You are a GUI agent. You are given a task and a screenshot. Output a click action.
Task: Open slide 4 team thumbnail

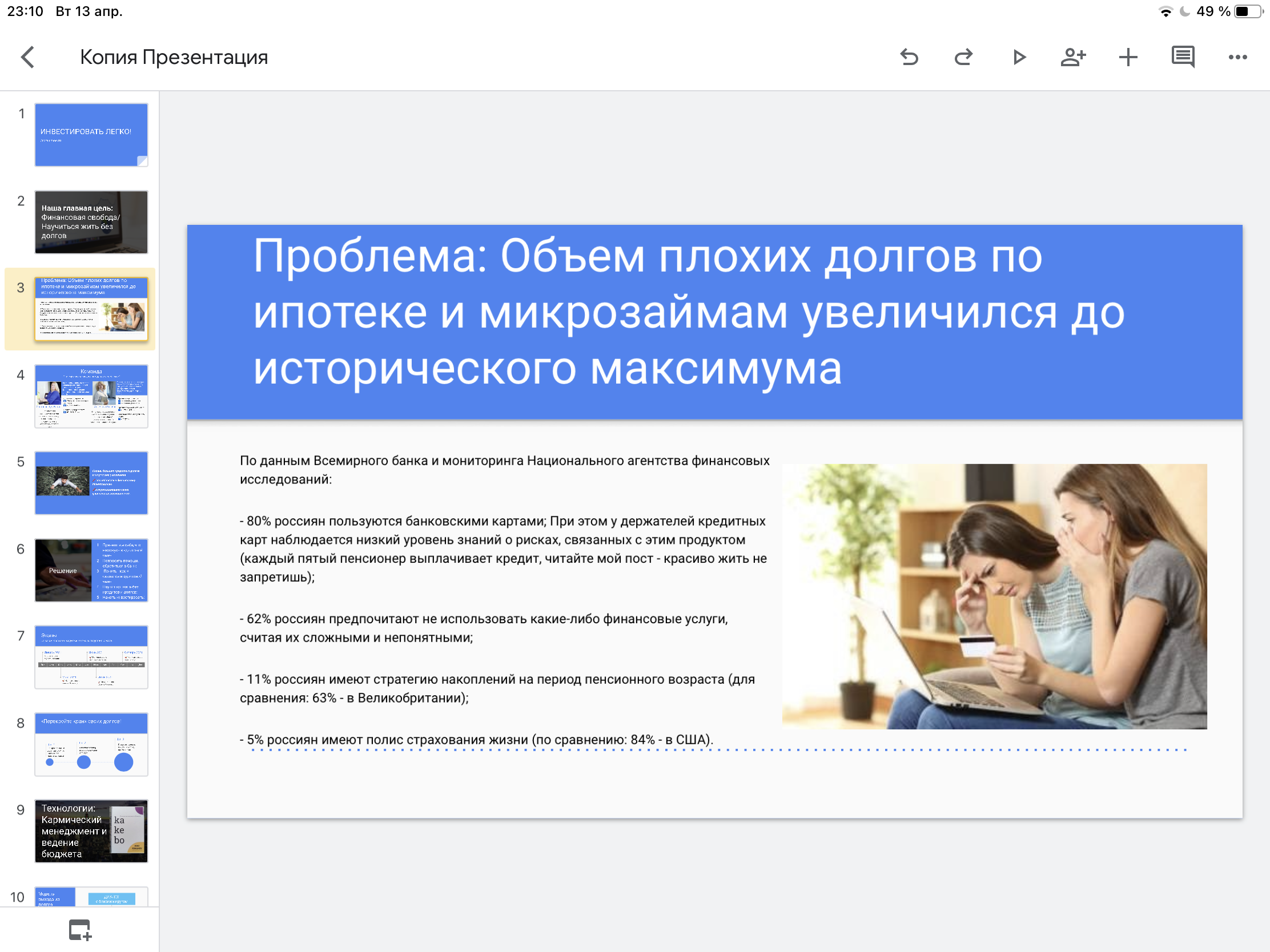coord(91,396)
